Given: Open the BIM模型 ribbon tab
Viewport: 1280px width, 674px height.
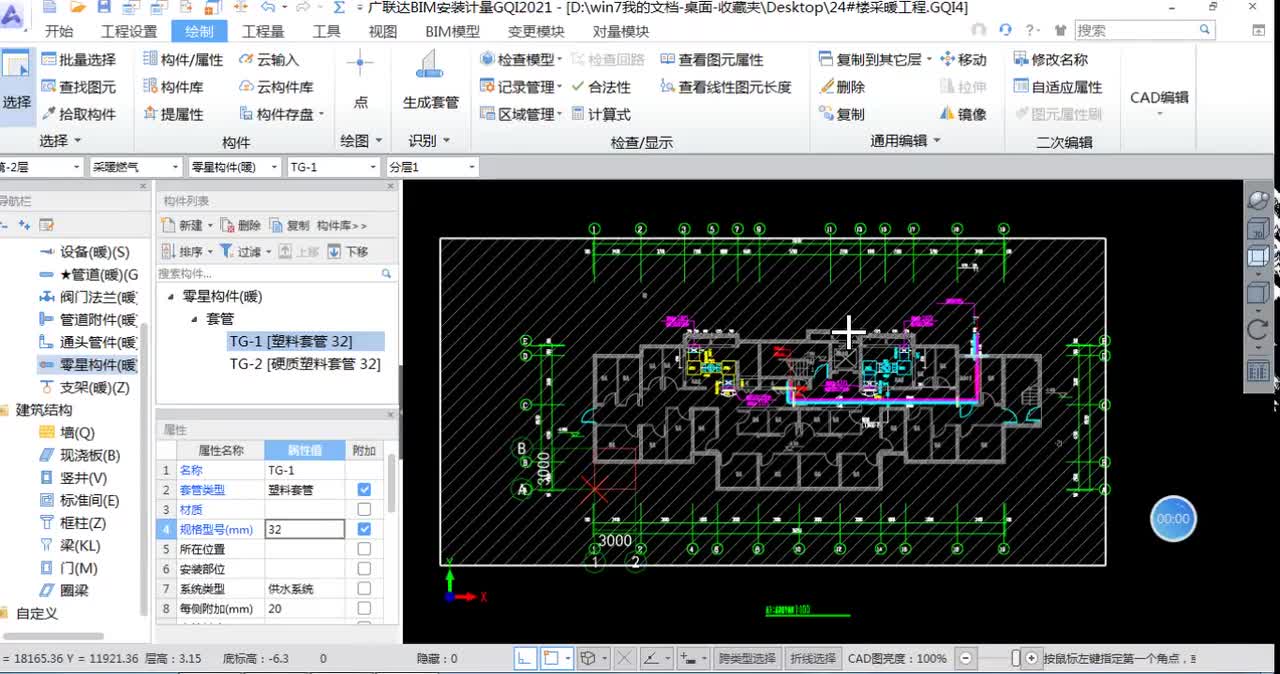Looking at the screenshot, I should click(x=452, y=31).
